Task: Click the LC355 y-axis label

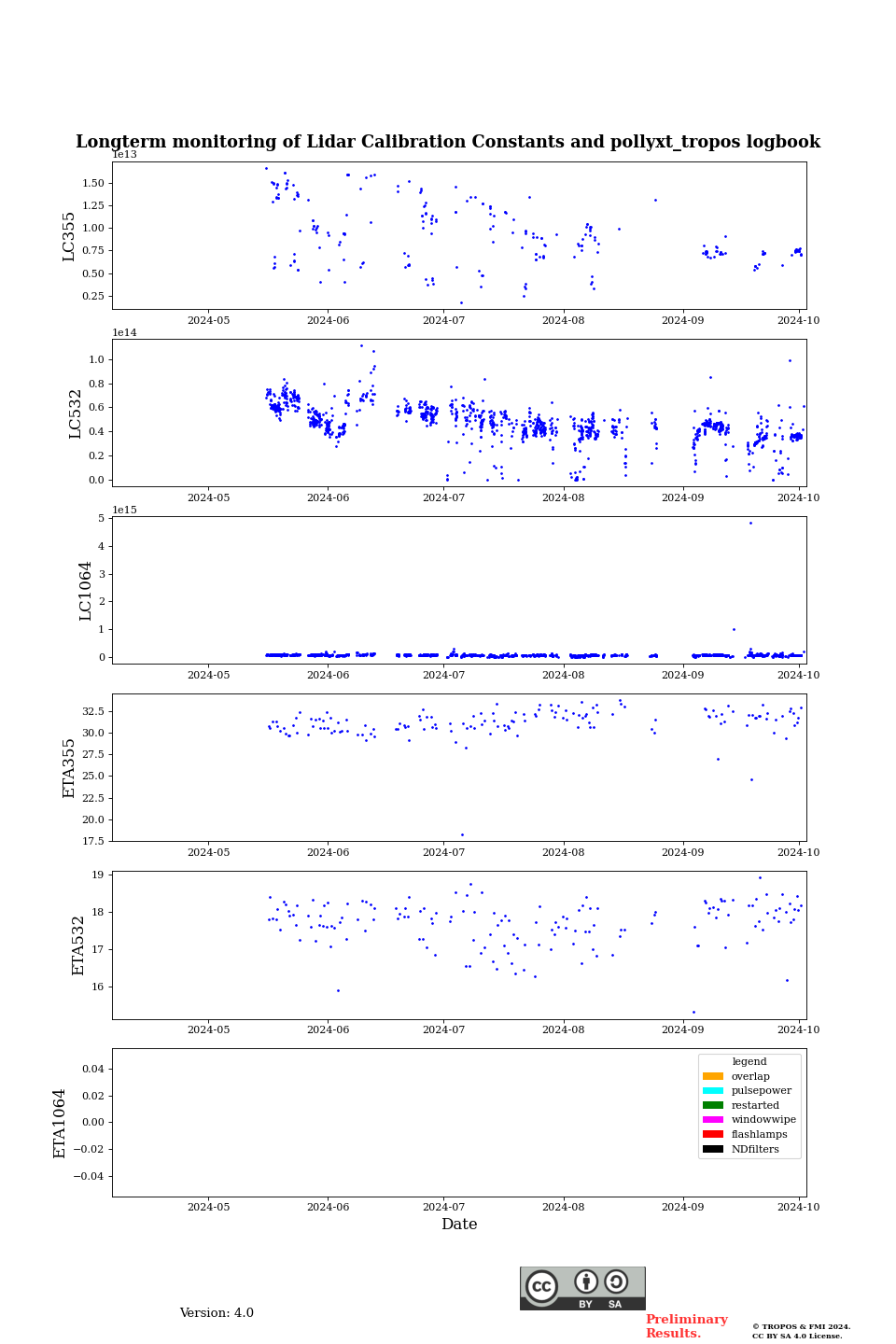Action: (69, 236)
